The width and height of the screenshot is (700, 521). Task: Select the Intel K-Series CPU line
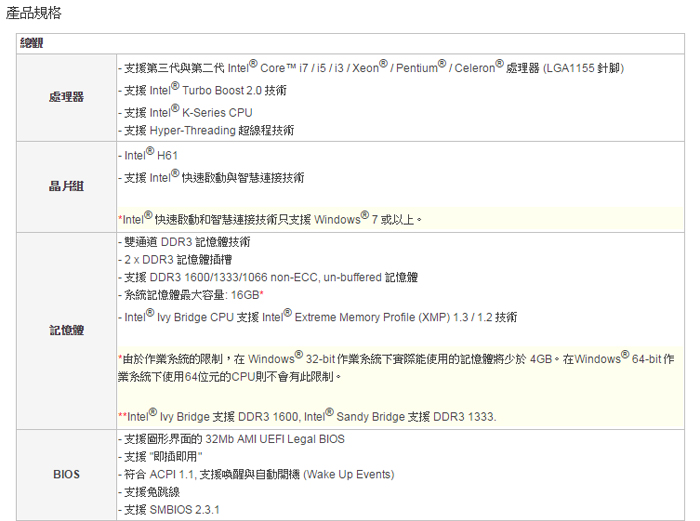[185, 112]
